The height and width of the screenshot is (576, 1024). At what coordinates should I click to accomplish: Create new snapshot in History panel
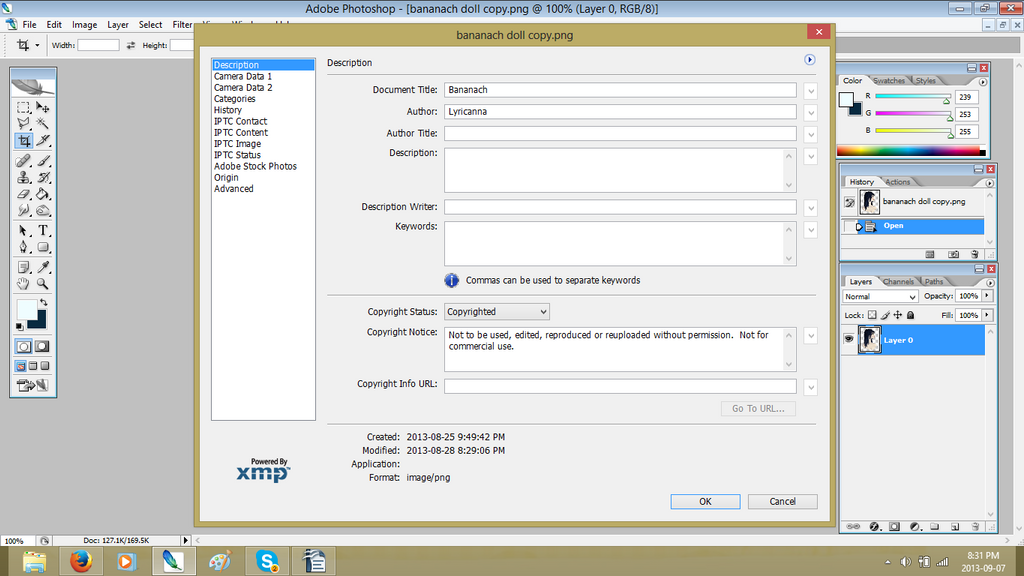point(953,255)
